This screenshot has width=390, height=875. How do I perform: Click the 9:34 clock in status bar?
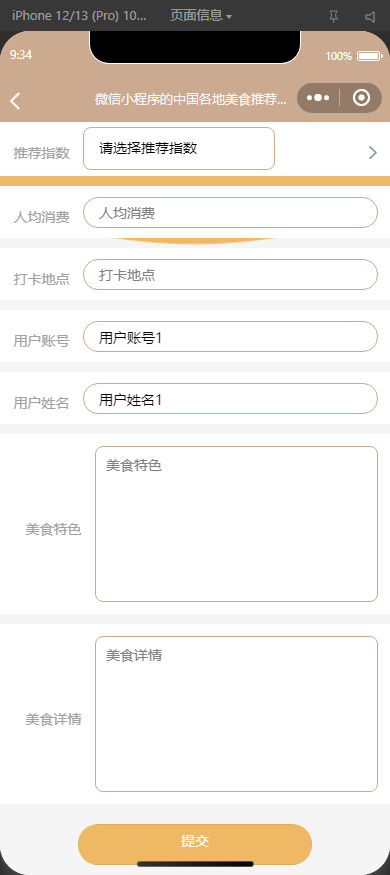pyautogui.click(x=21, y=55)
